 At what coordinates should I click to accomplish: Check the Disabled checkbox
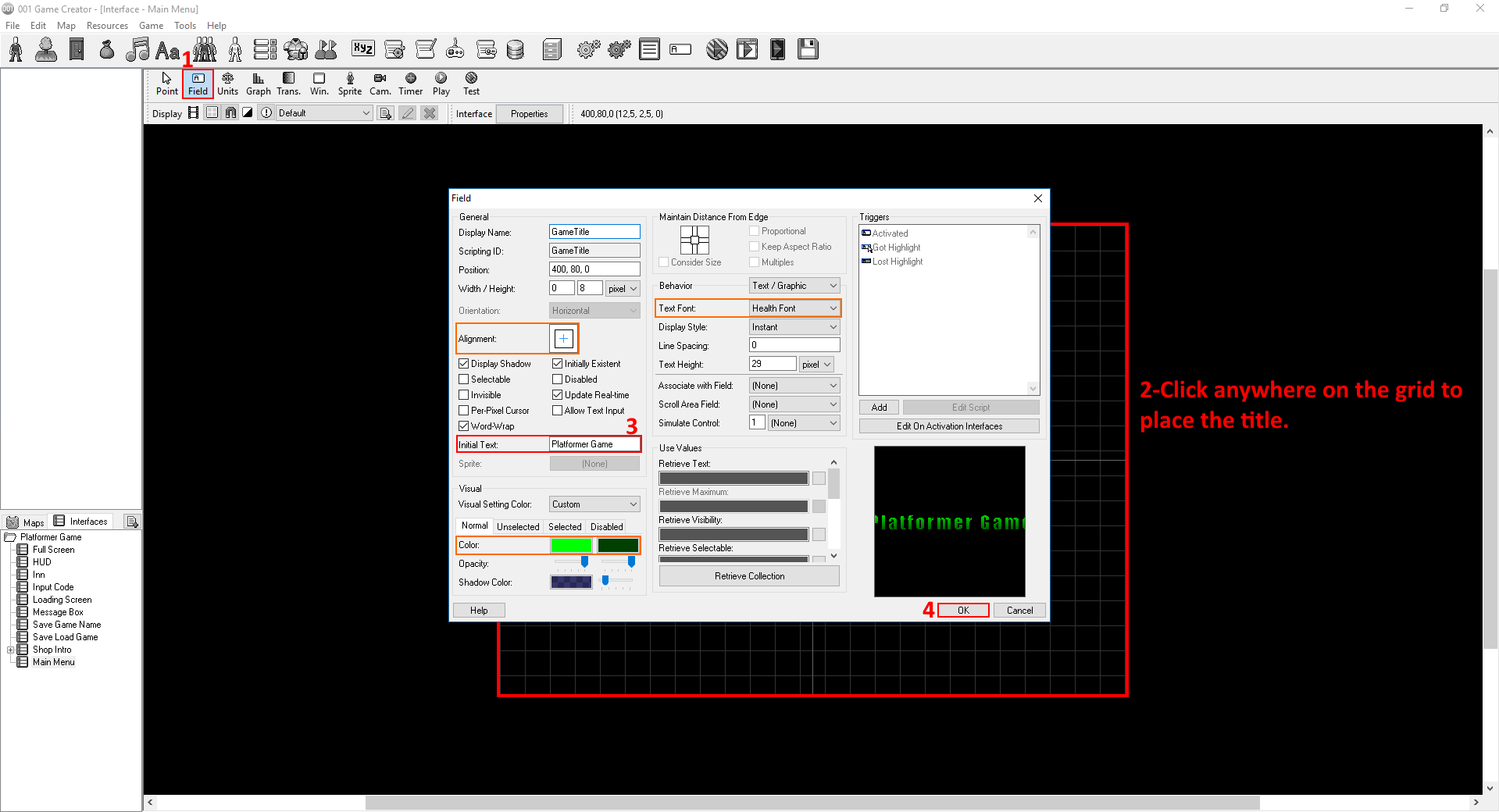[x=557, y=379]
